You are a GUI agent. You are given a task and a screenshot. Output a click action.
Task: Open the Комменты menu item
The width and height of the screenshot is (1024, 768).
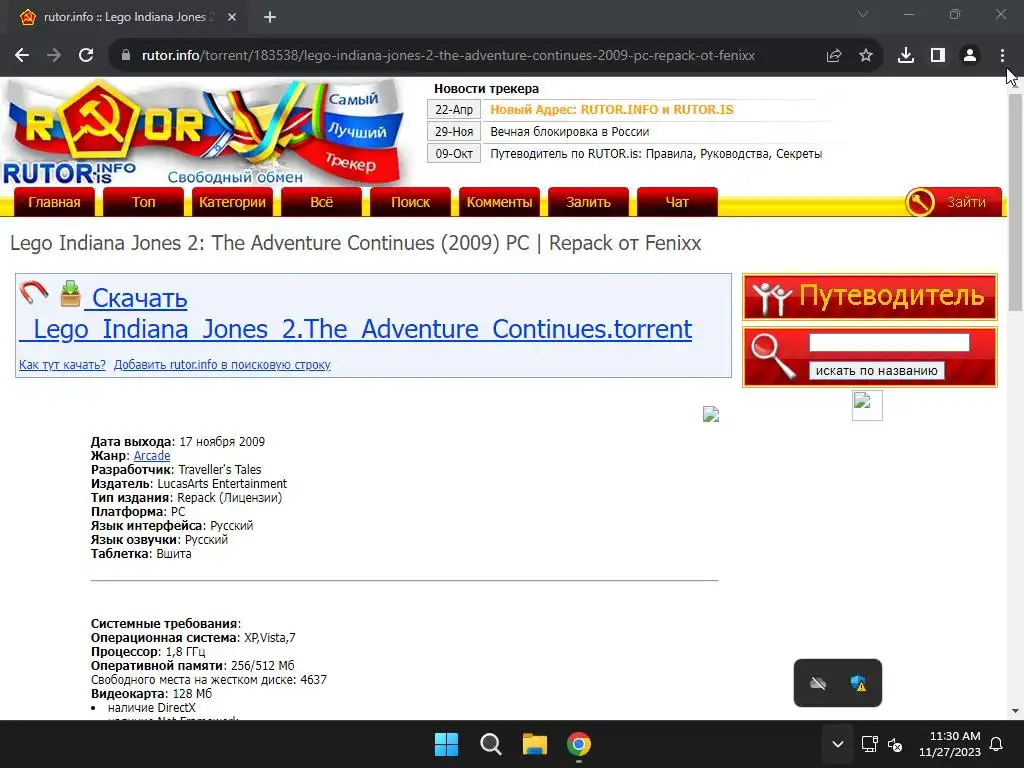[x=500, y=202]
